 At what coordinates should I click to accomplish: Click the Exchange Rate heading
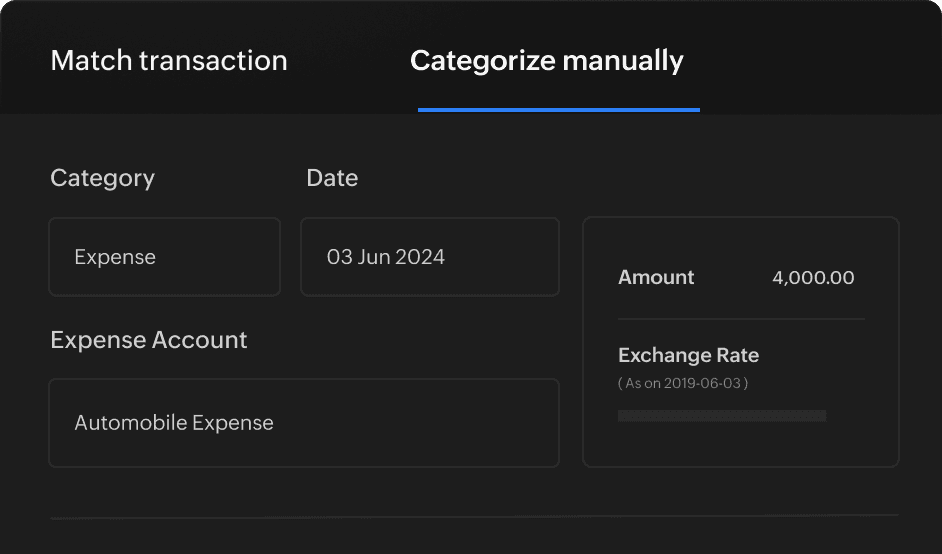tap(688, 355)
